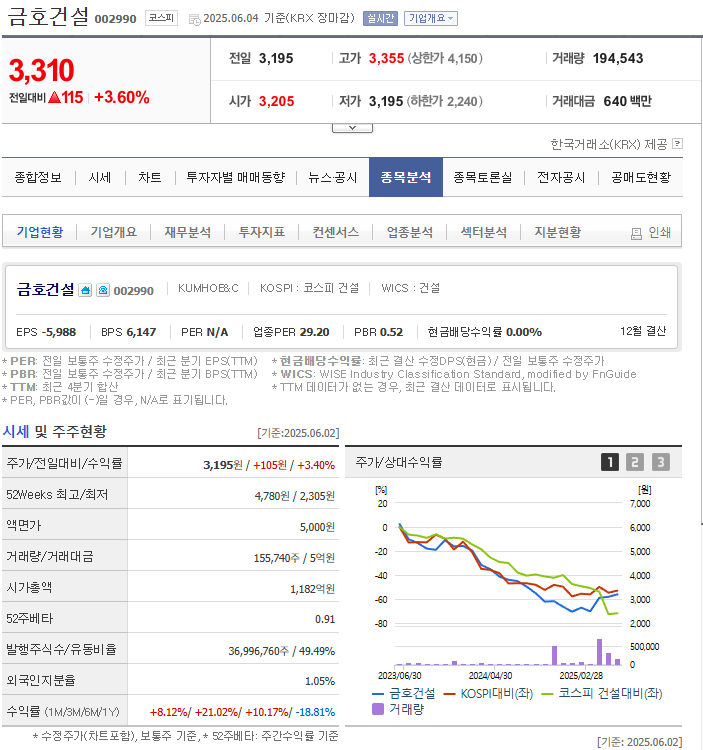Screen dimensions: 703x750
Task: Switch to chart view 3
Action: (660, 462)
